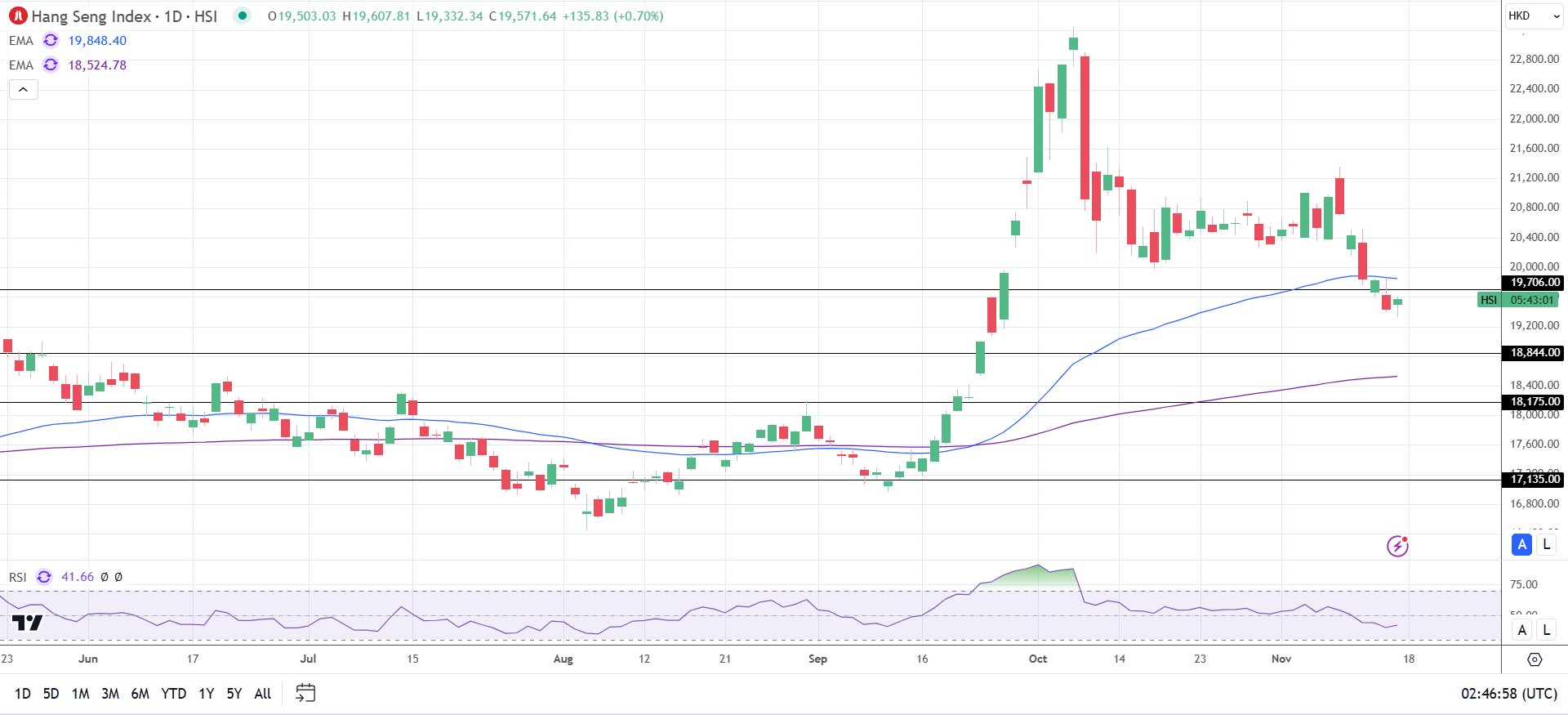Click the Sep label on the time axis
The image size is (1568, 715).
coord(817,659)
